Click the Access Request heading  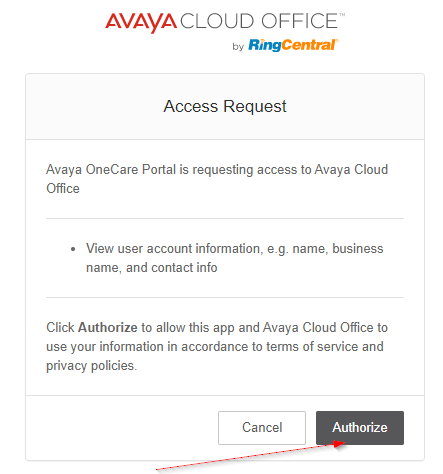[225, 106]
